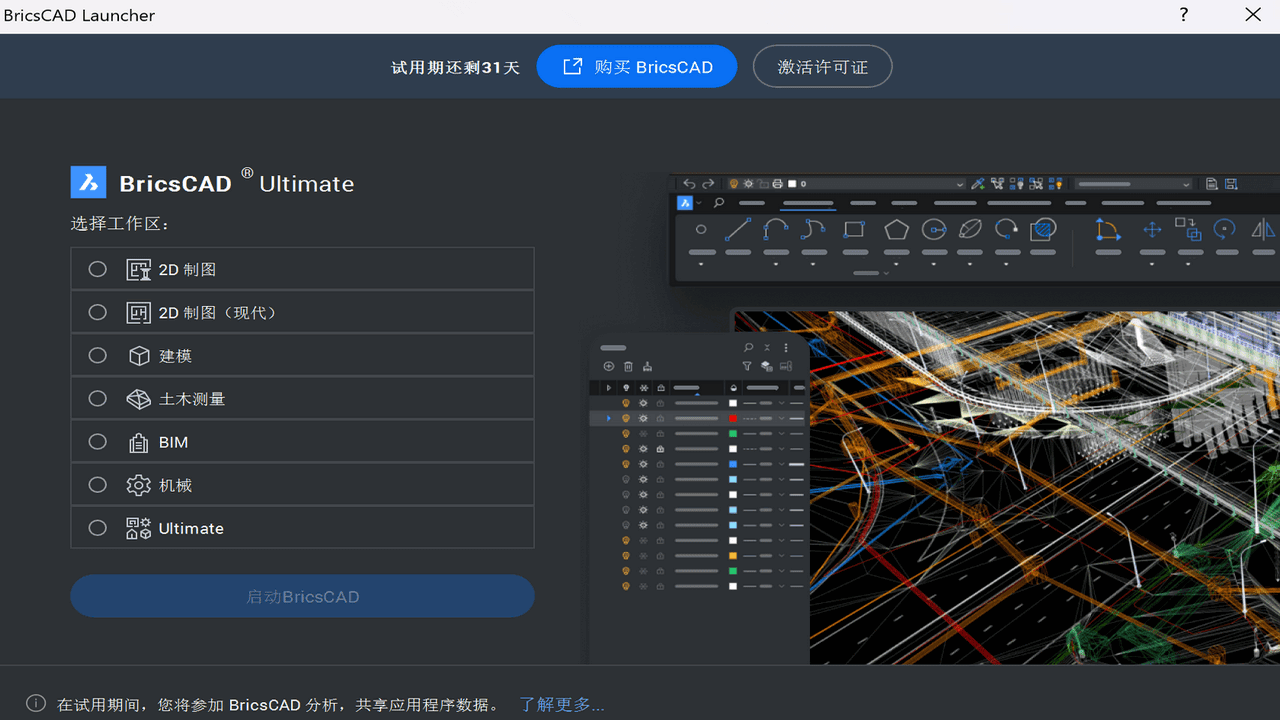1280x720 pixels.
Task: Click the BIM building icon
Action: tap(138, 441)
